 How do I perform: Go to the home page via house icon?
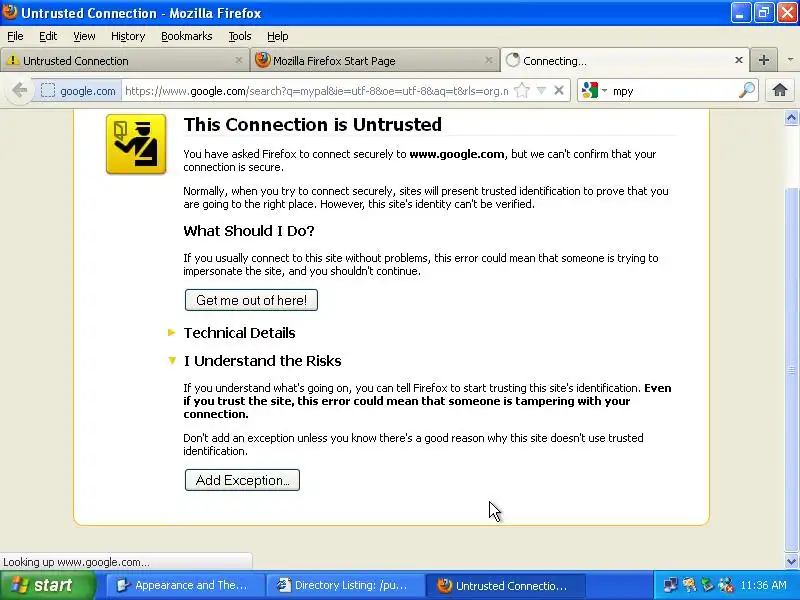coord(779,90)
